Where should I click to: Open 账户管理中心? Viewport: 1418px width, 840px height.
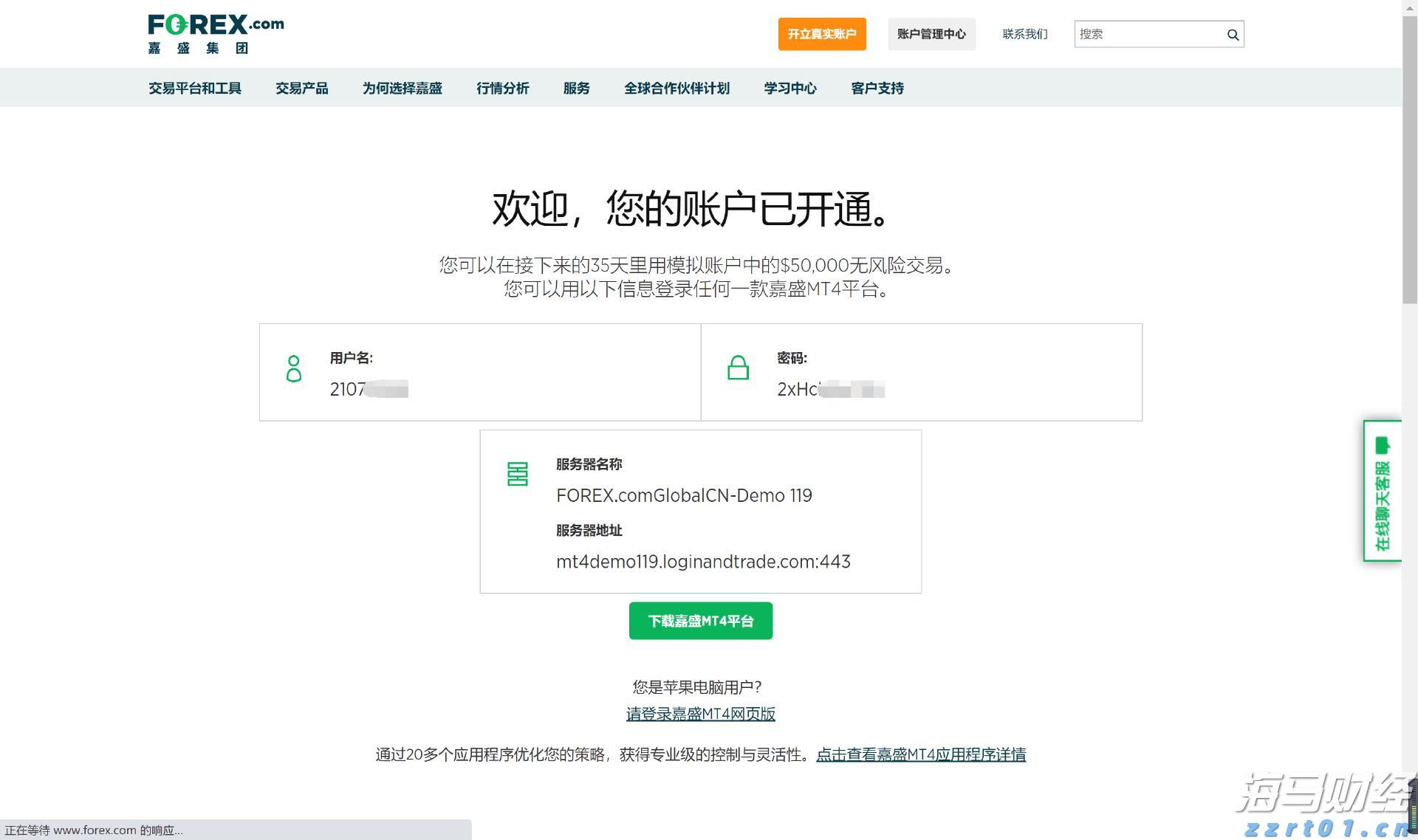(931, 33)
